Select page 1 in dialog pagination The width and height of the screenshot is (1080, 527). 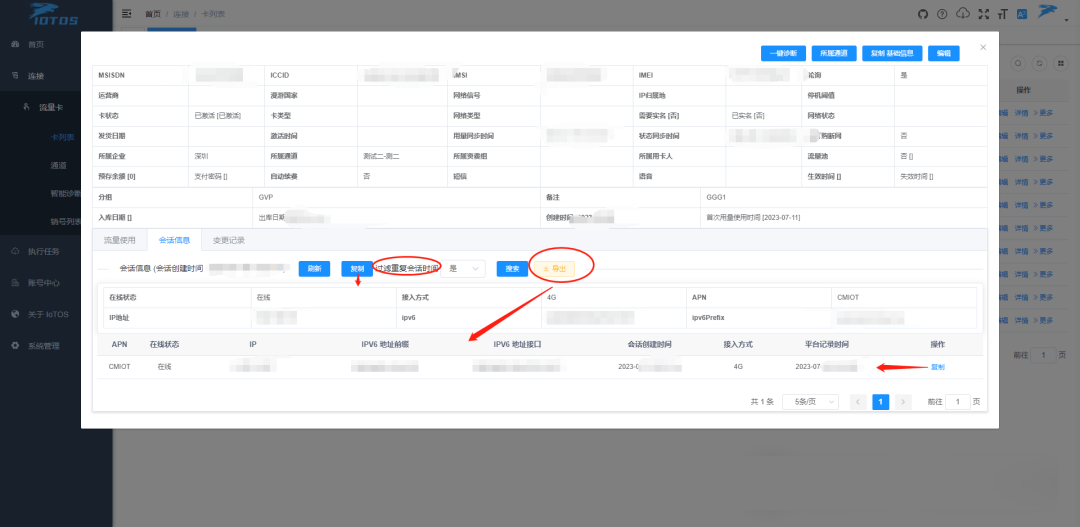click(880, 402)
